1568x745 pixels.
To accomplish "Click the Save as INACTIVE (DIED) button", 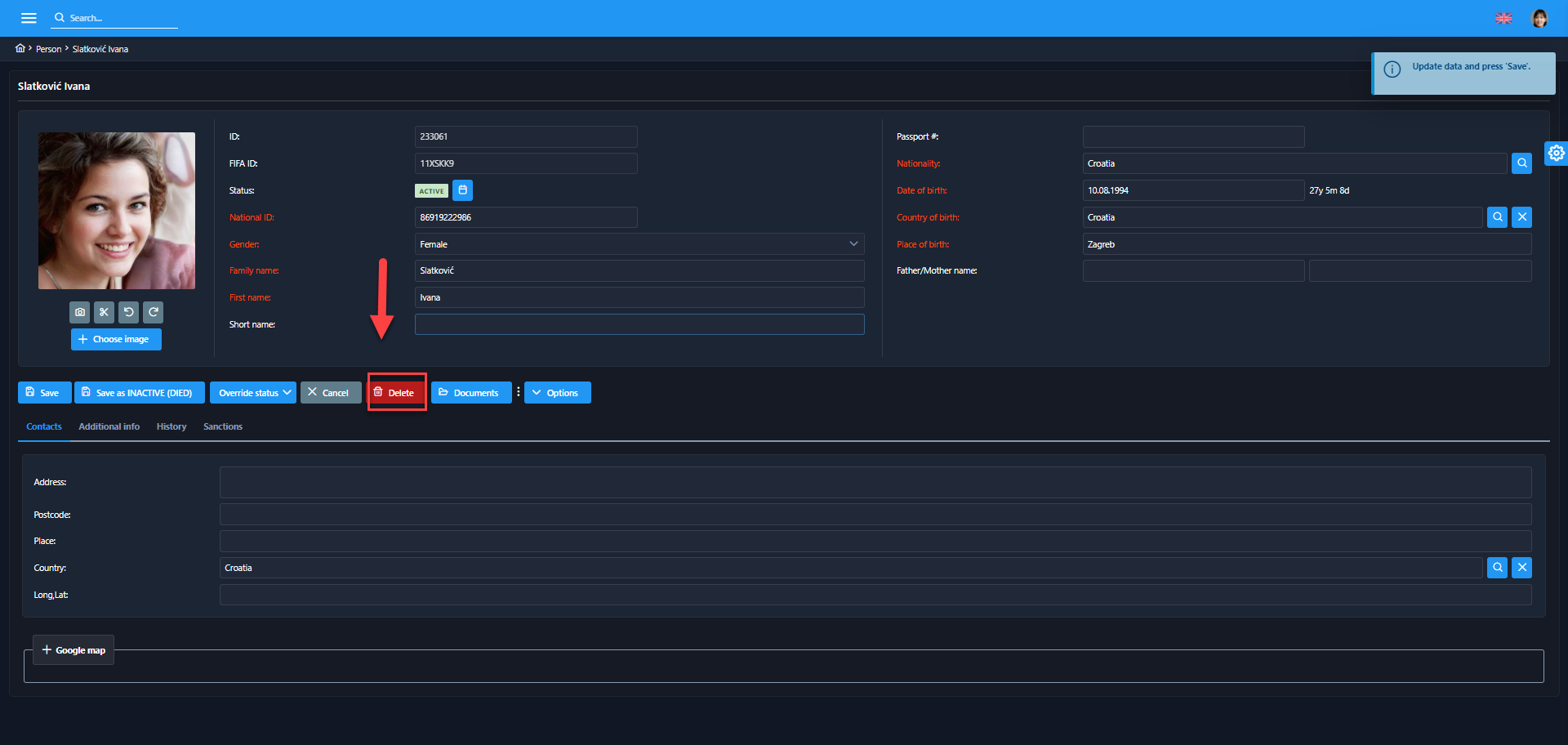I will pyautogui.click(x=137, y=393).
